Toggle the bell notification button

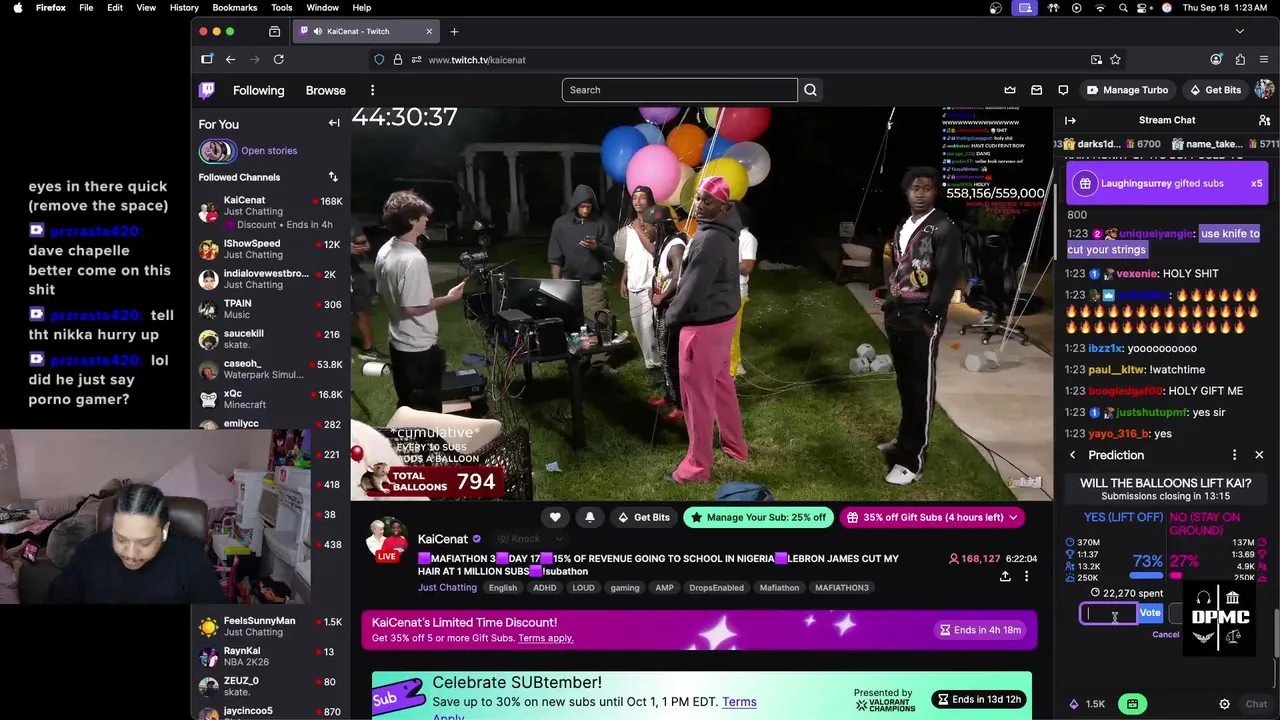pyautogui.click(x=590, y=517)
